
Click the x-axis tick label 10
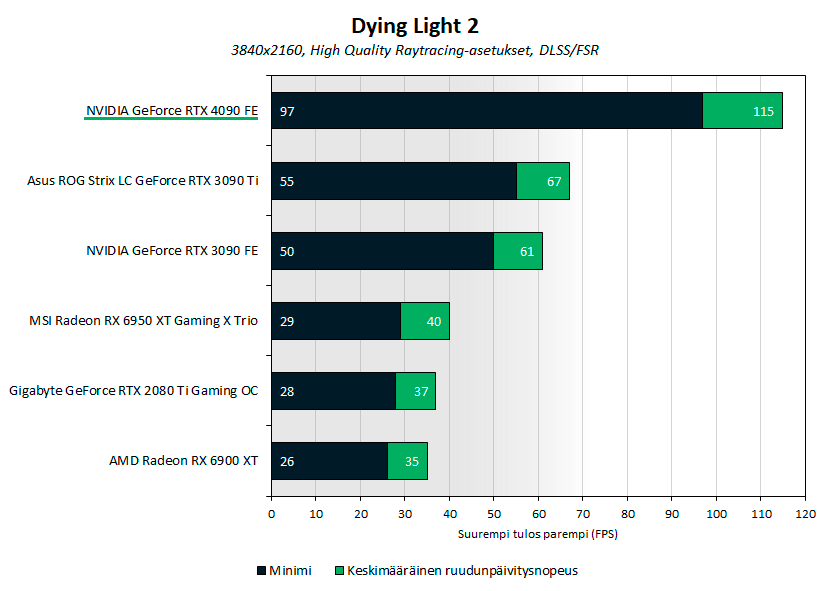click(x=316, y=514)
